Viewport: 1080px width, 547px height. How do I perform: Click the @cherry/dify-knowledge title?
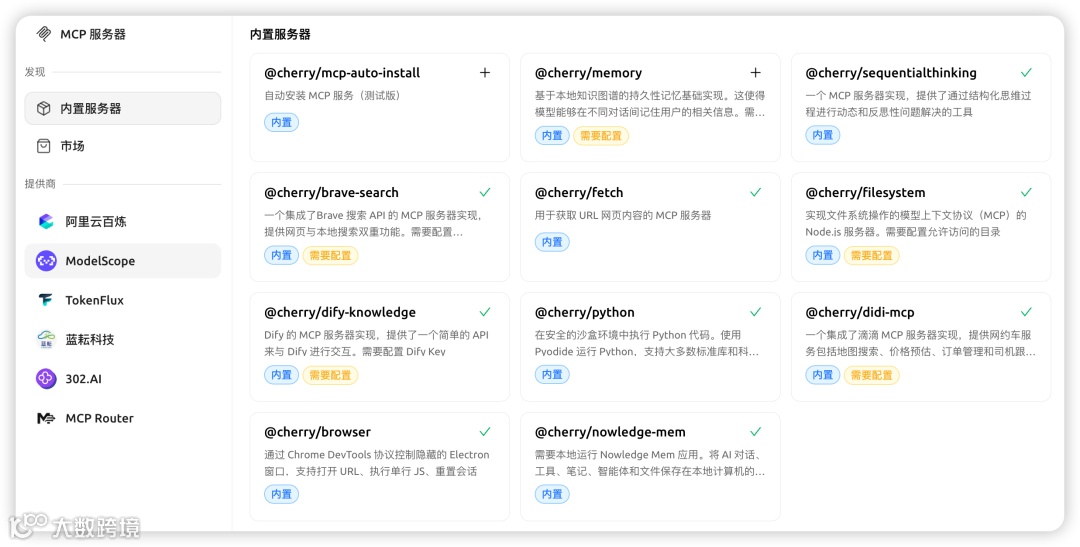tap(340, 313)
